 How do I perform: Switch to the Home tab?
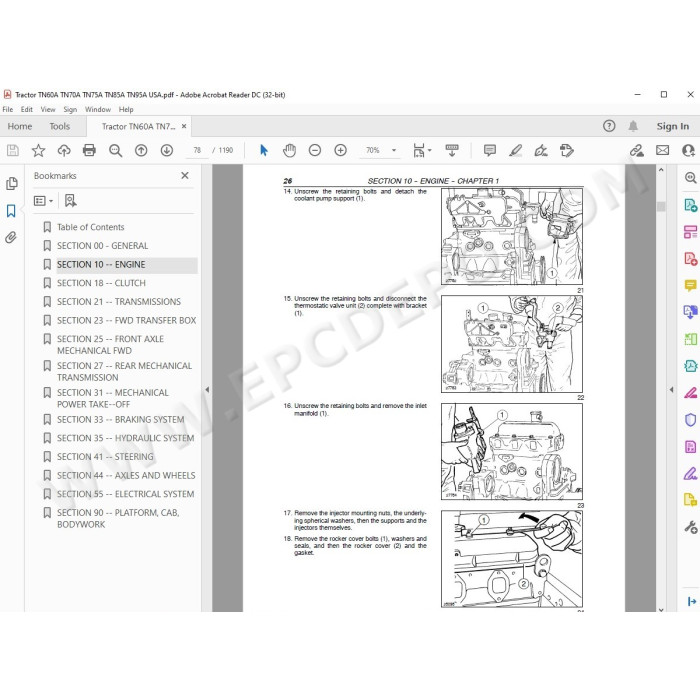[x=20, y=126]
